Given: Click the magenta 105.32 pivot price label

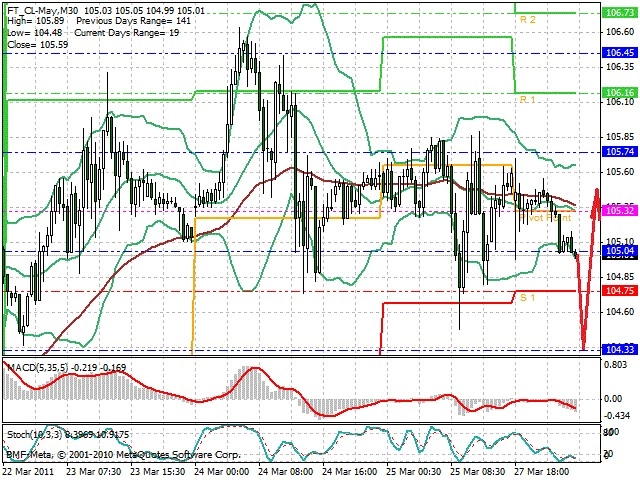Looking at the screenshot, I should [x=620, y=211].
